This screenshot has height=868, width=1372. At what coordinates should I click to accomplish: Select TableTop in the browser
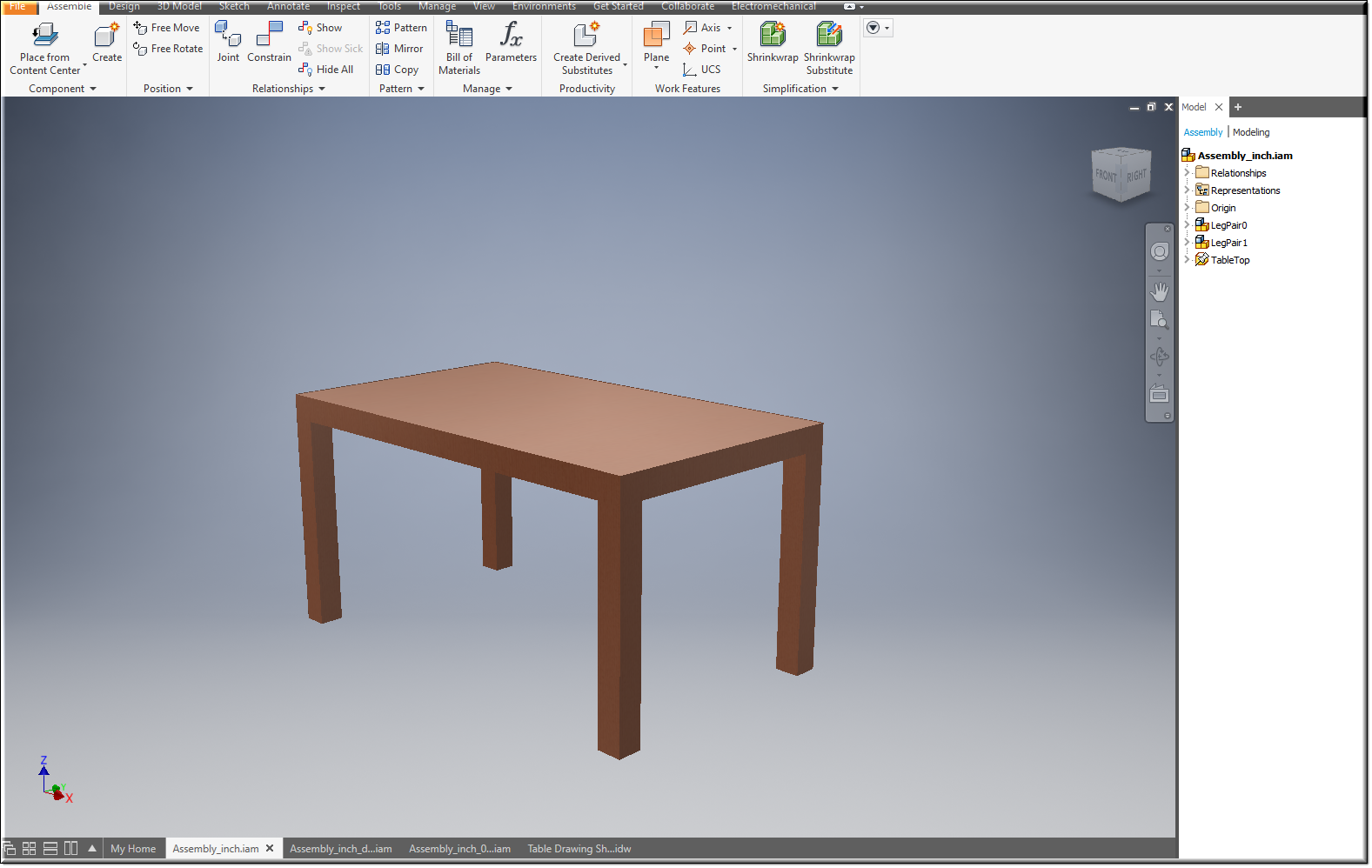pos(1229,260)
